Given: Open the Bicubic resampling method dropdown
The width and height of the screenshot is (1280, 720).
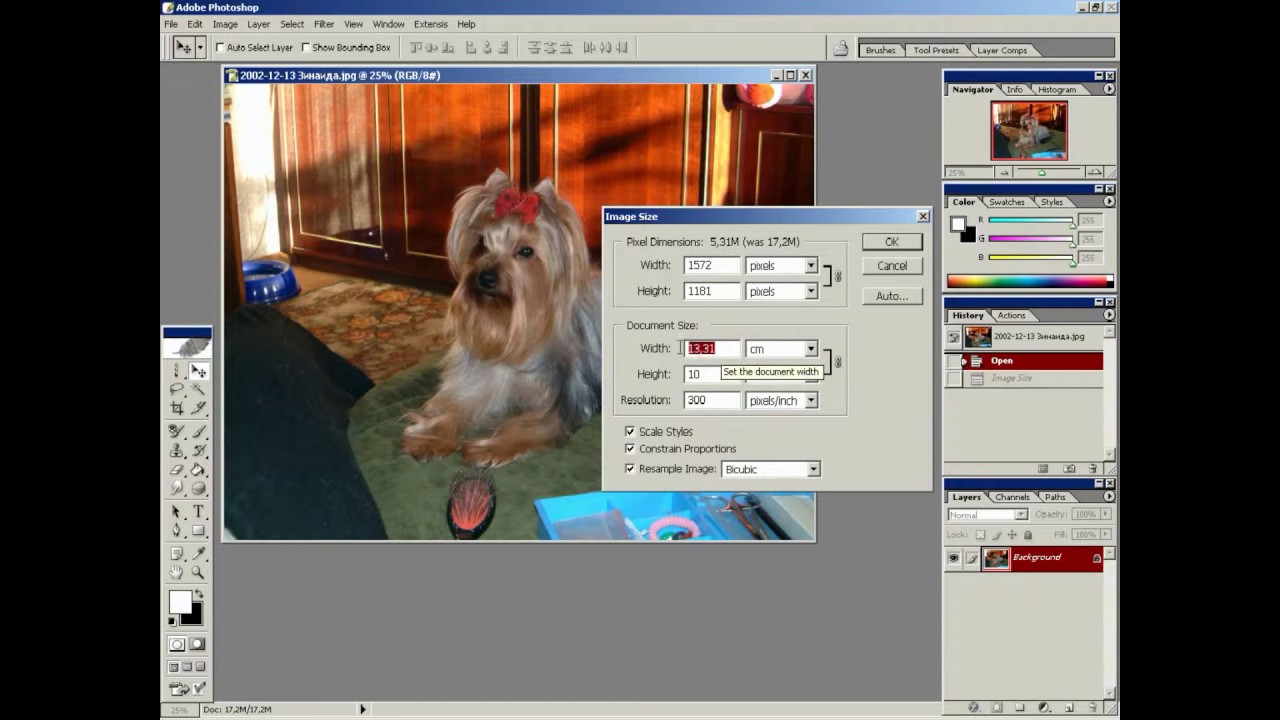Looking at the screenshot, I should (x=813, y=469).
